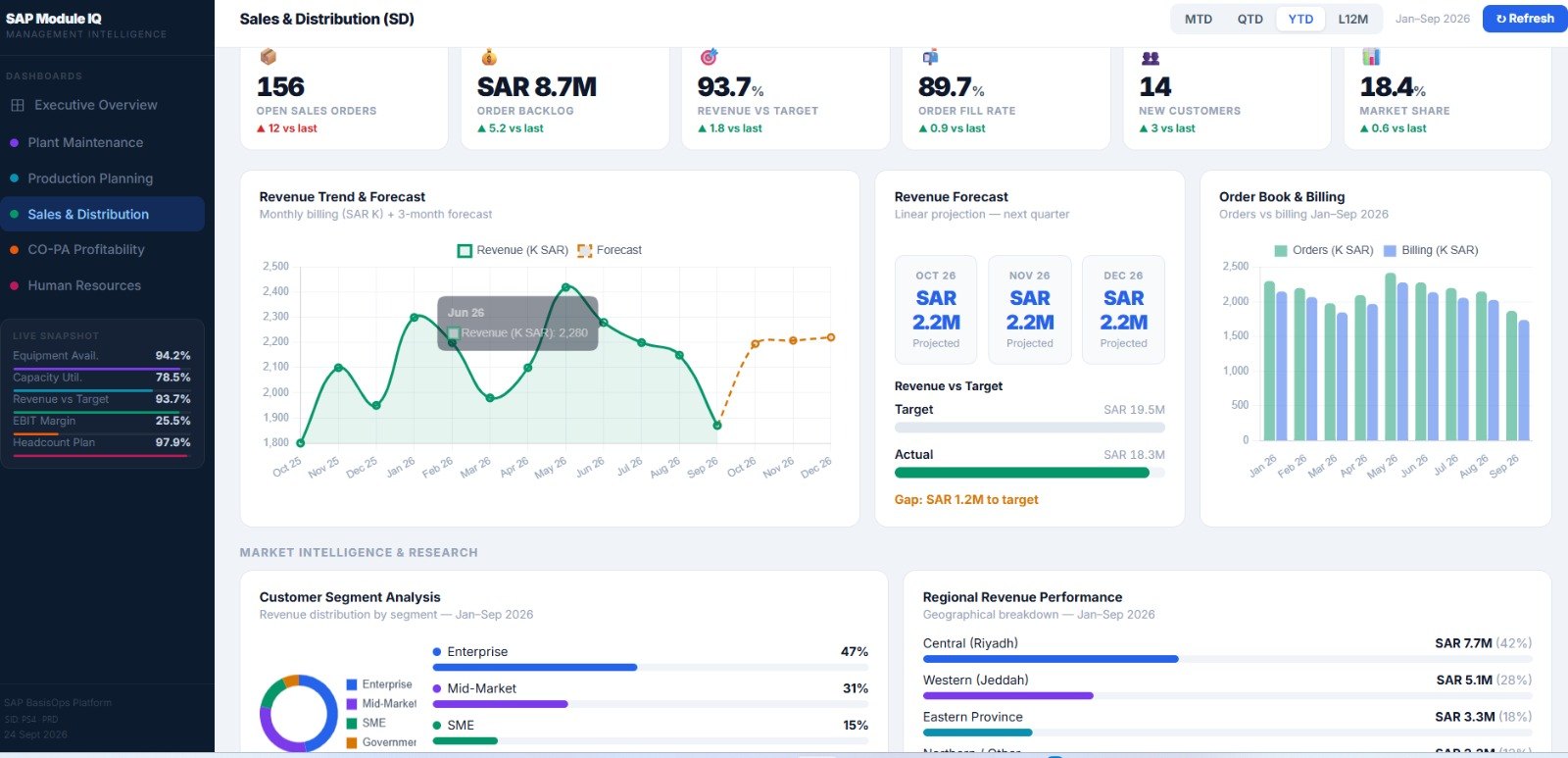
Task: Switch to L12M period tab
Action: pyautogui.click(x=1353, y=19)
